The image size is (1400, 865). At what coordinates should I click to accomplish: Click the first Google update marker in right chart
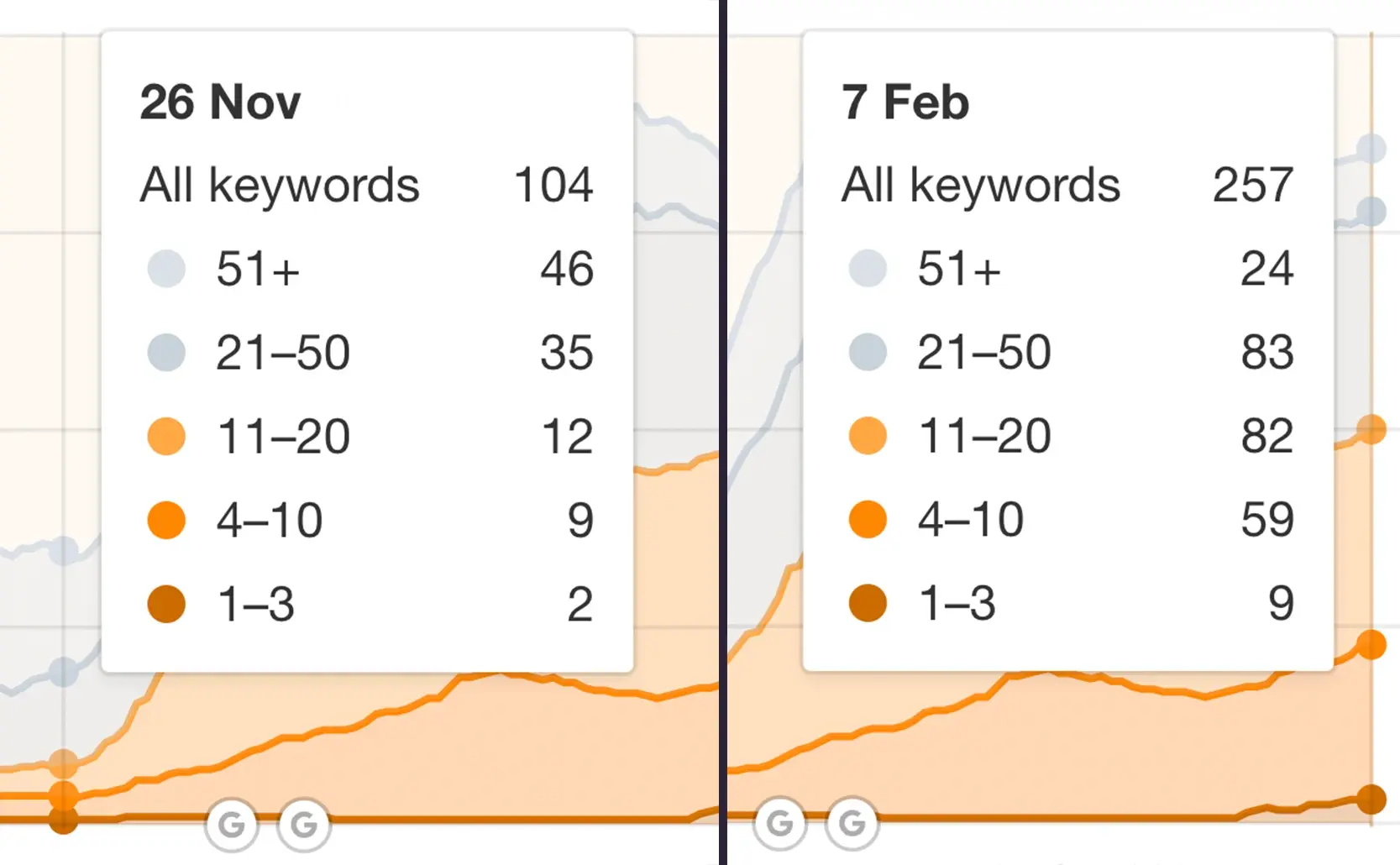point(780,823)
